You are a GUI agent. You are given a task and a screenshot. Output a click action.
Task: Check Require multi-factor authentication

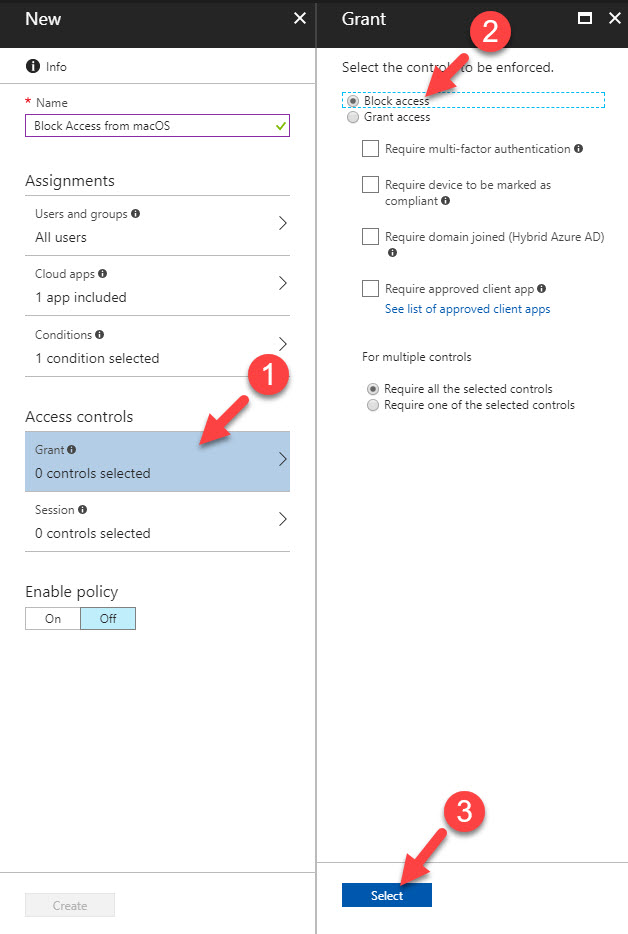[371, 148]
